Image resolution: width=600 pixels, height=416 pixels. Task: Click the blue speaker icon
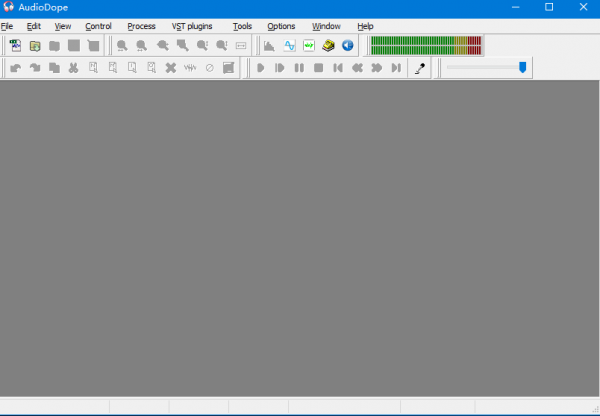point(347,46)
